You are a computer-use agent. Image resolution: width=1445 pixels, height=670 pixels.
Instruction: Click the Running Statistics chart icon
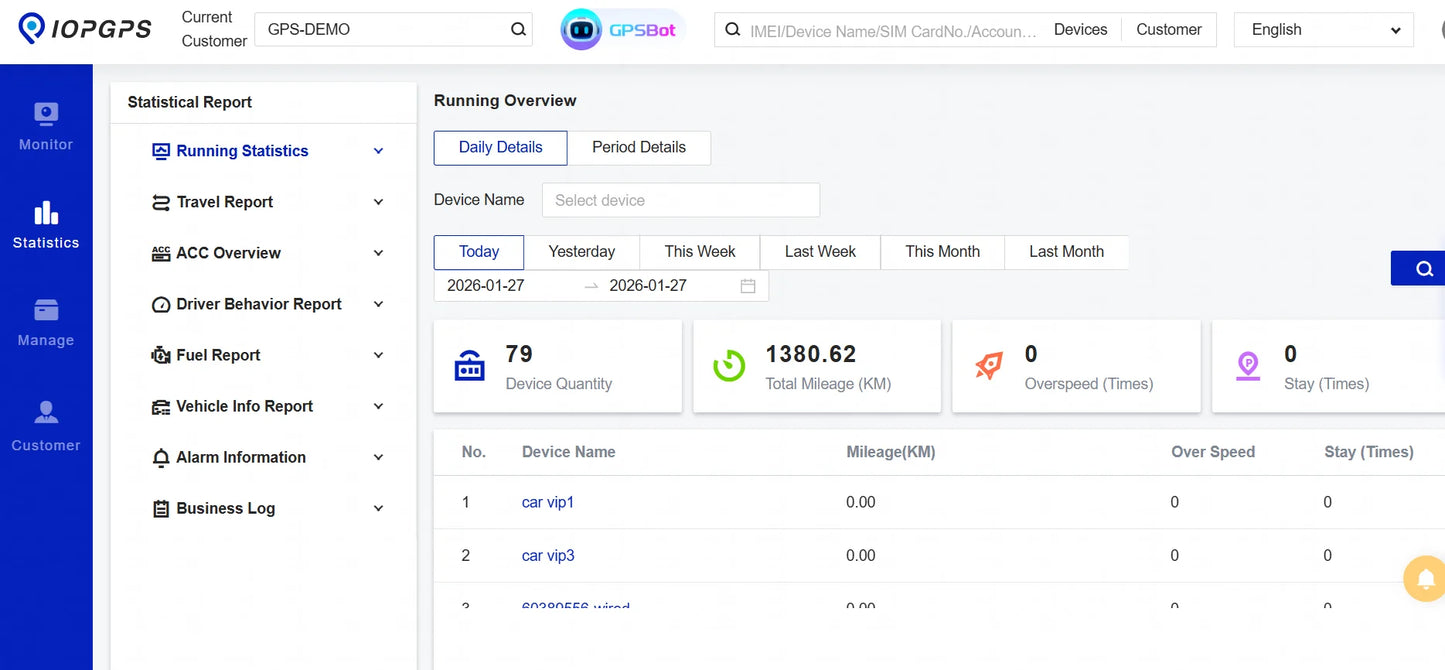[x=161, y=151]
